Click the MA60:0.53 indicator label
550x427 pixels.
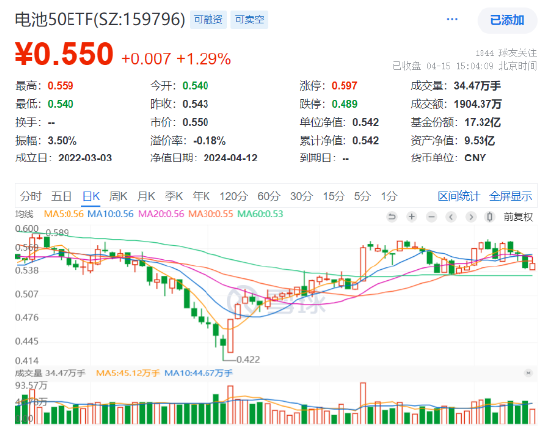tap(260, 214)
